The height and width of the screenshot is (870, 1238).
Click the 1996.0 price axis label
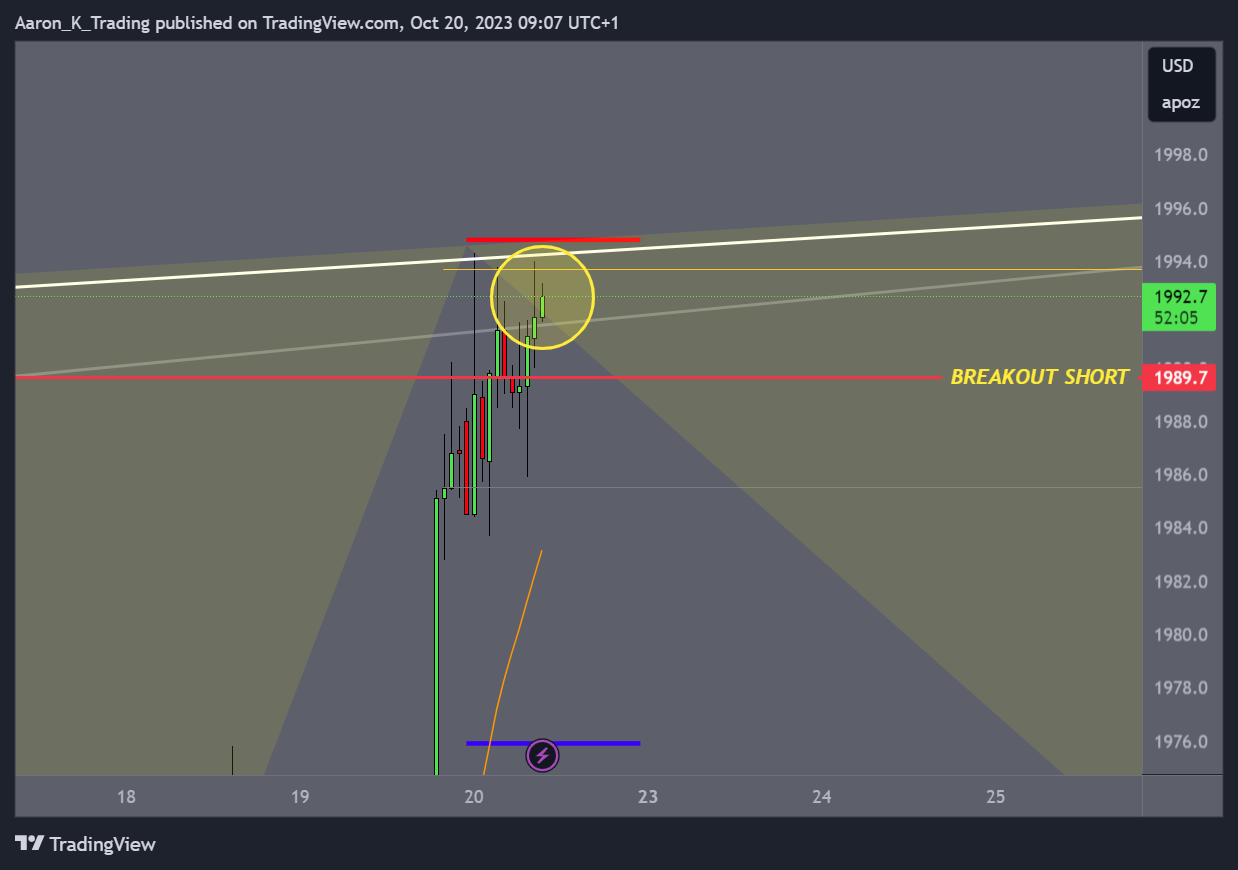1180,209
